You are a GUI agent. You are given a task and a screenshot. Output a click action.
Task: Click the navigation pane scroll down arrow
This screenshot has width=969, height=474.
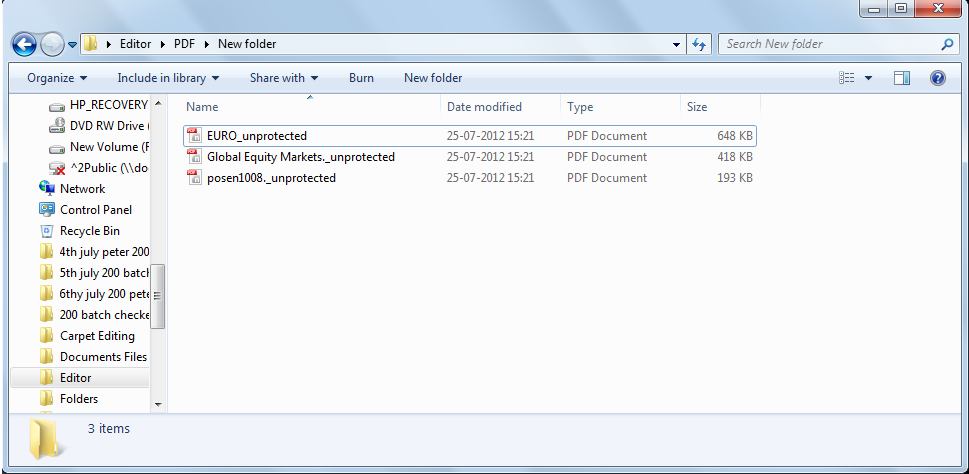click(x=158, y=405)
